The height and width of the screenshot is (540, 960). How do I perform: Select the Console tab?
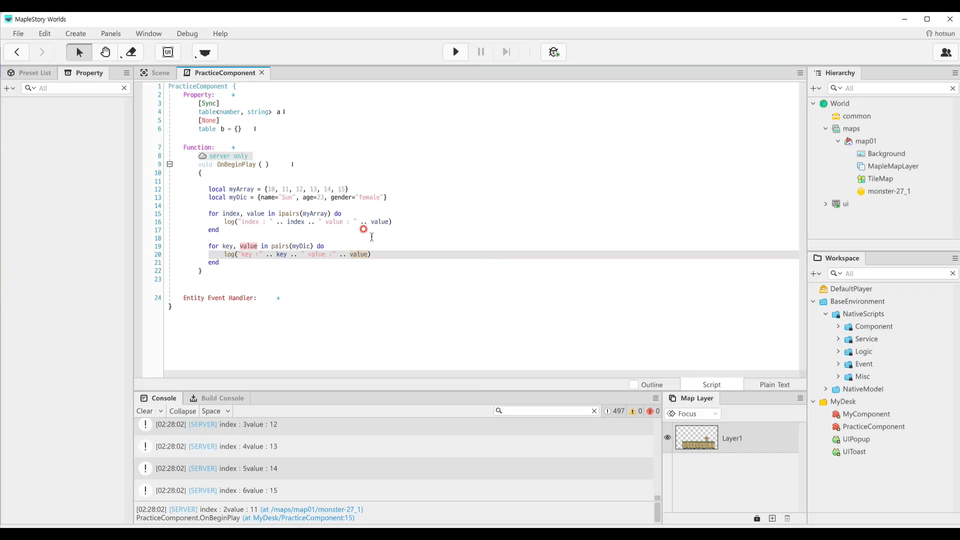click(x=158, y=398)
